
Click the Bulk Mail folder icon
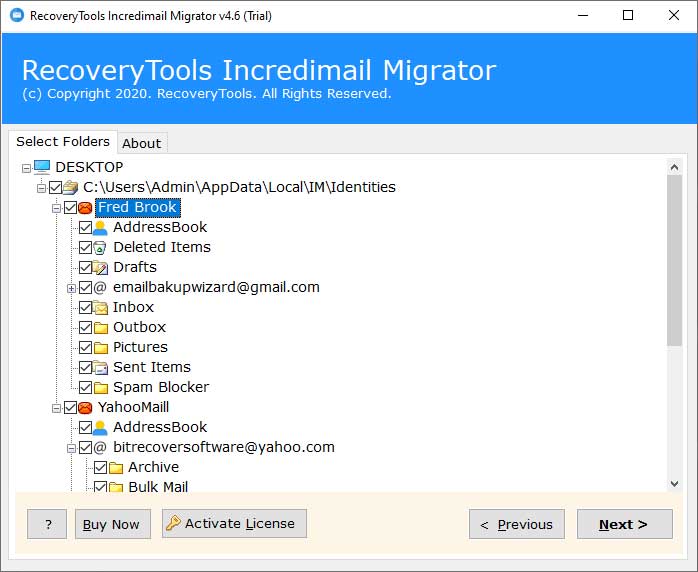tap(116, 487)
